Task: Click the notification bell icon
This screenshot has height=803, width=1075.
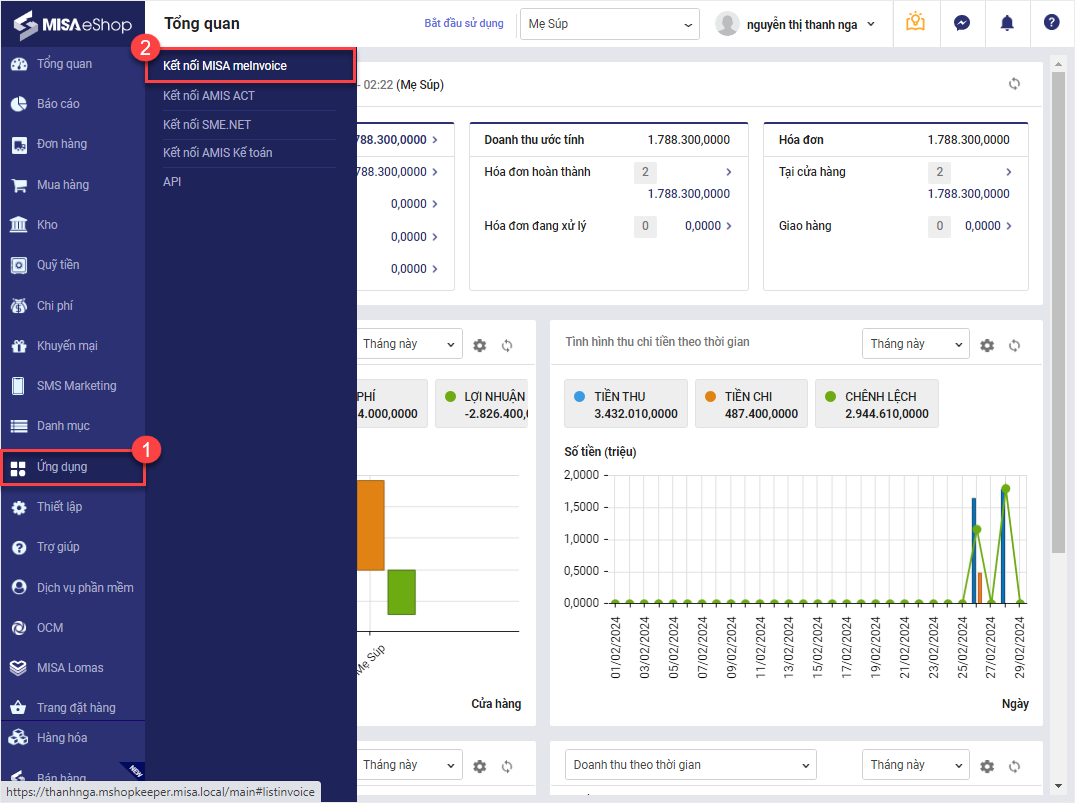Action: click(1007, 23)
